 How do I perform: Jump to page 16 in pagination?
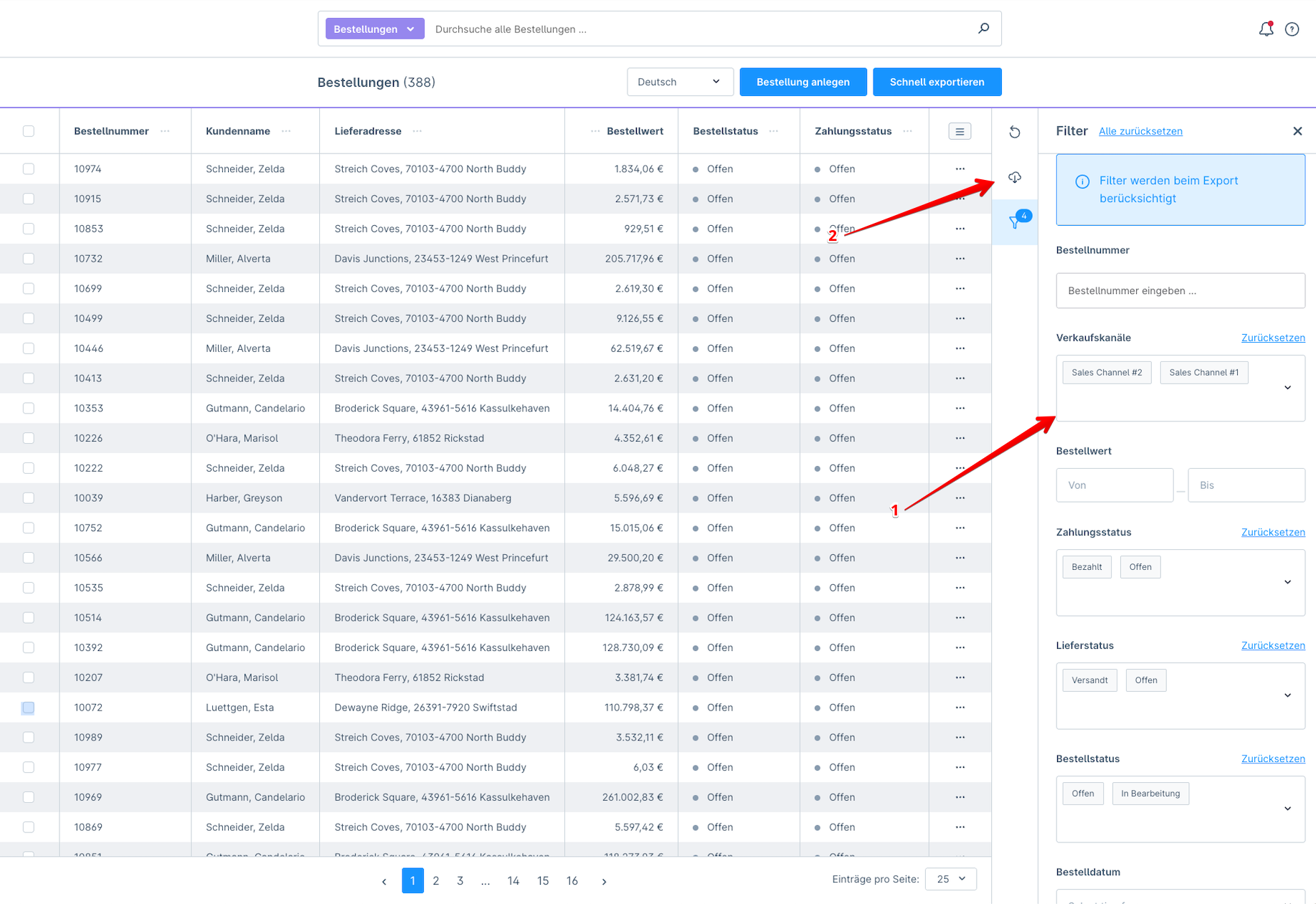point(572,880)
